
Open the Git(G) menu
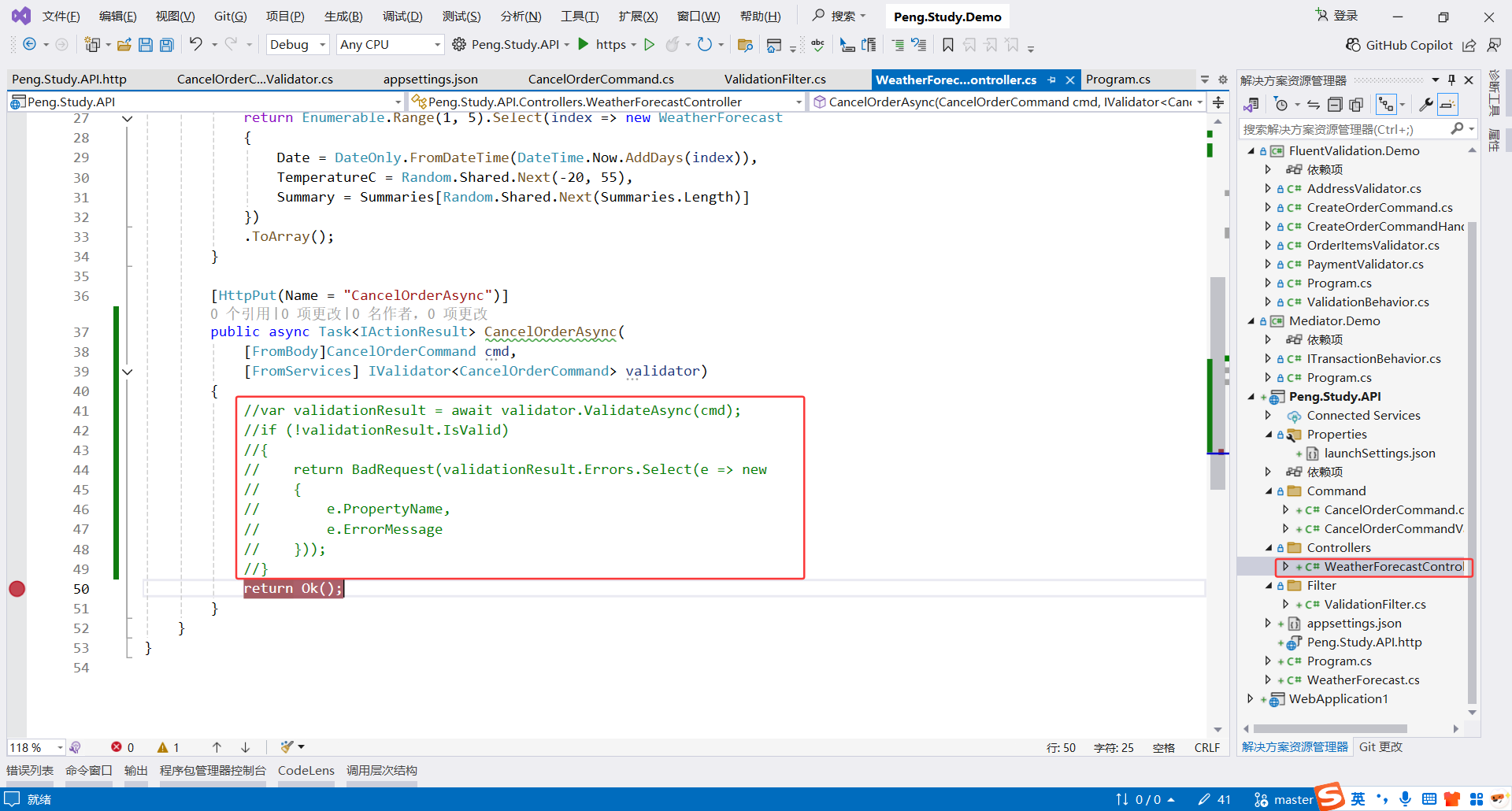(x=230, y=17)
